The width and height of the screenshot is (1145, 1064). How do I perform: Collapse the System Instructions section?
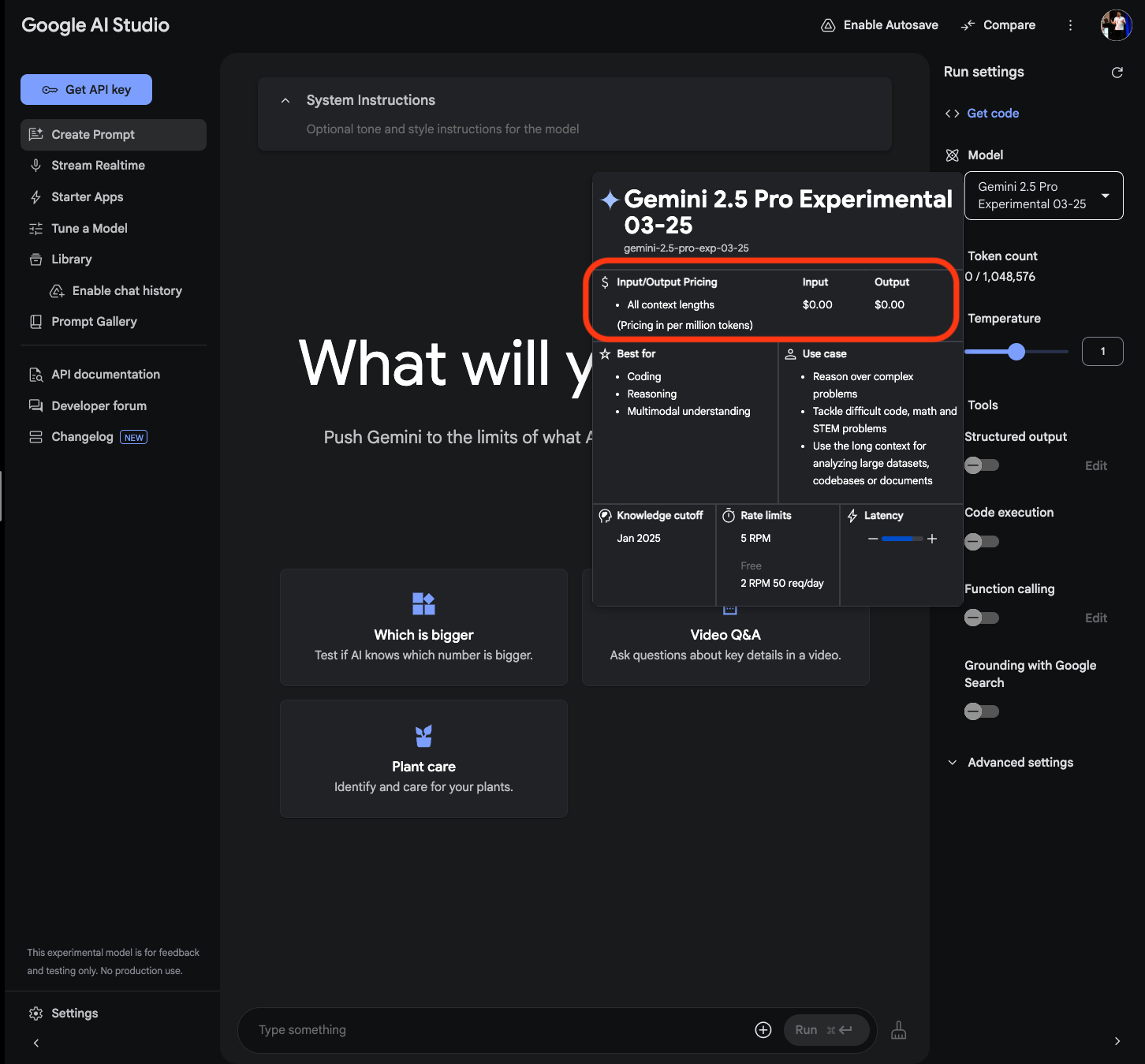tap(285, 100)
